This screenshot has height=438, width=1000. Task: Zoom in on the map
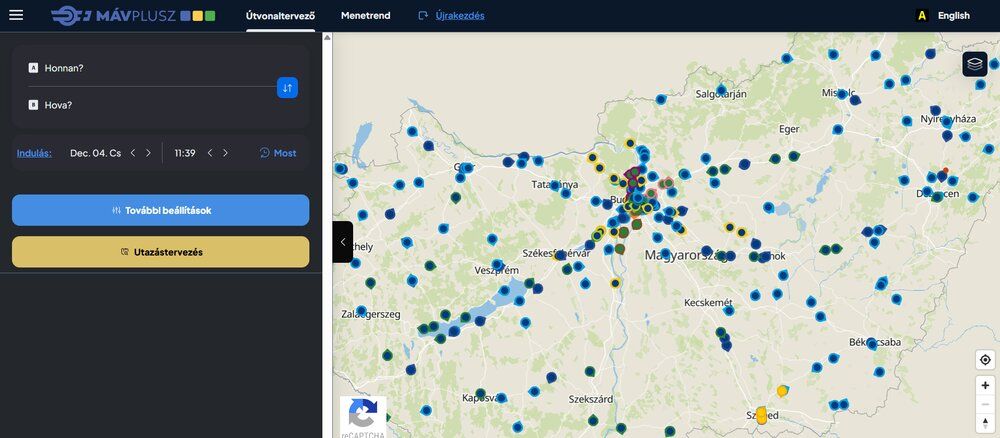point(985,386)
